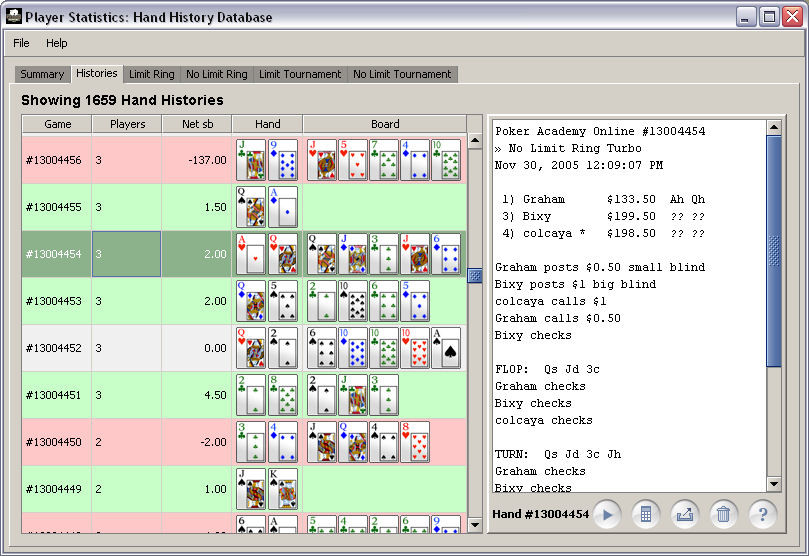This screenshot has width=809, height=556.
Task: Click the Hand column header
Action: pyautogui.click(x=268, y=124)
